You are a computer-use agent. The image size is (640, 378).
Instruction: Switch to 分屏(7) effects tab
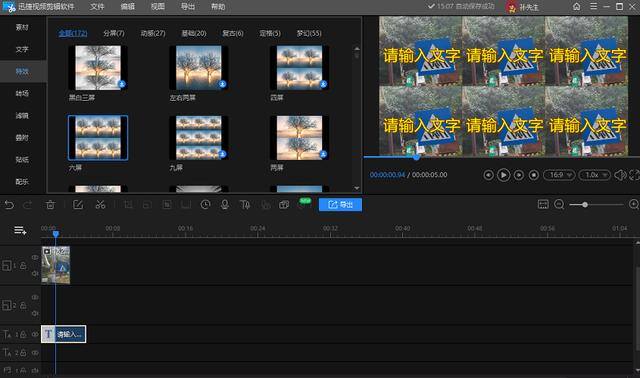(x=114, y=33)
